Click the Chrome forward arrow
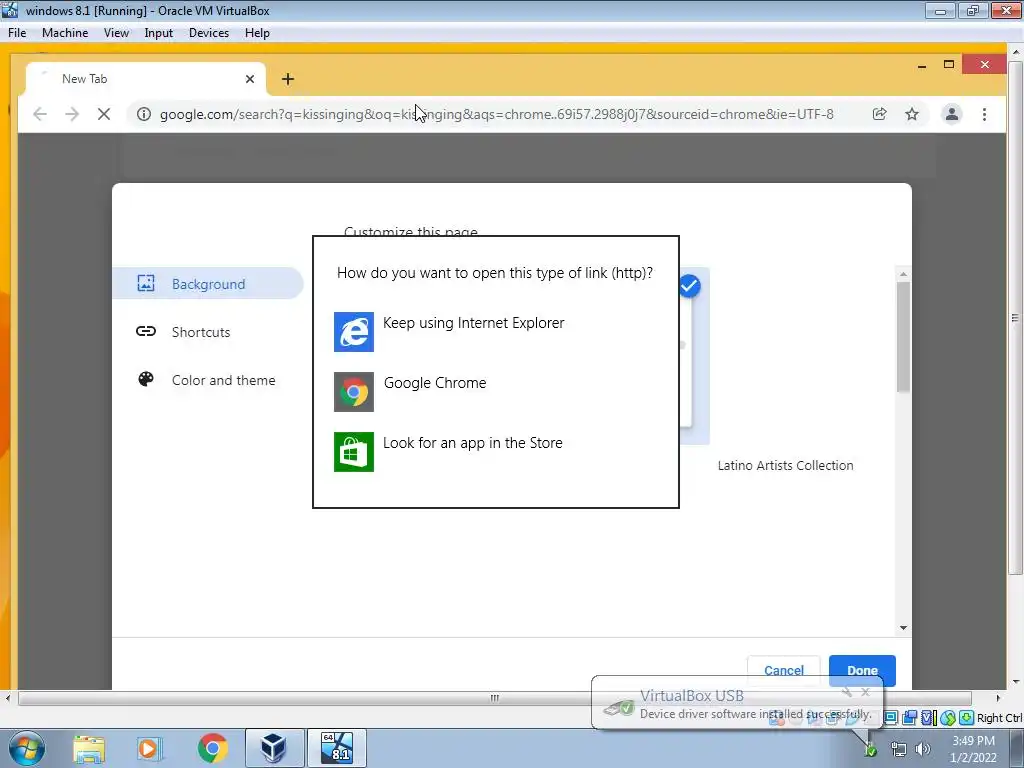This screenshot has height=768, width=1024. point(72,114)
